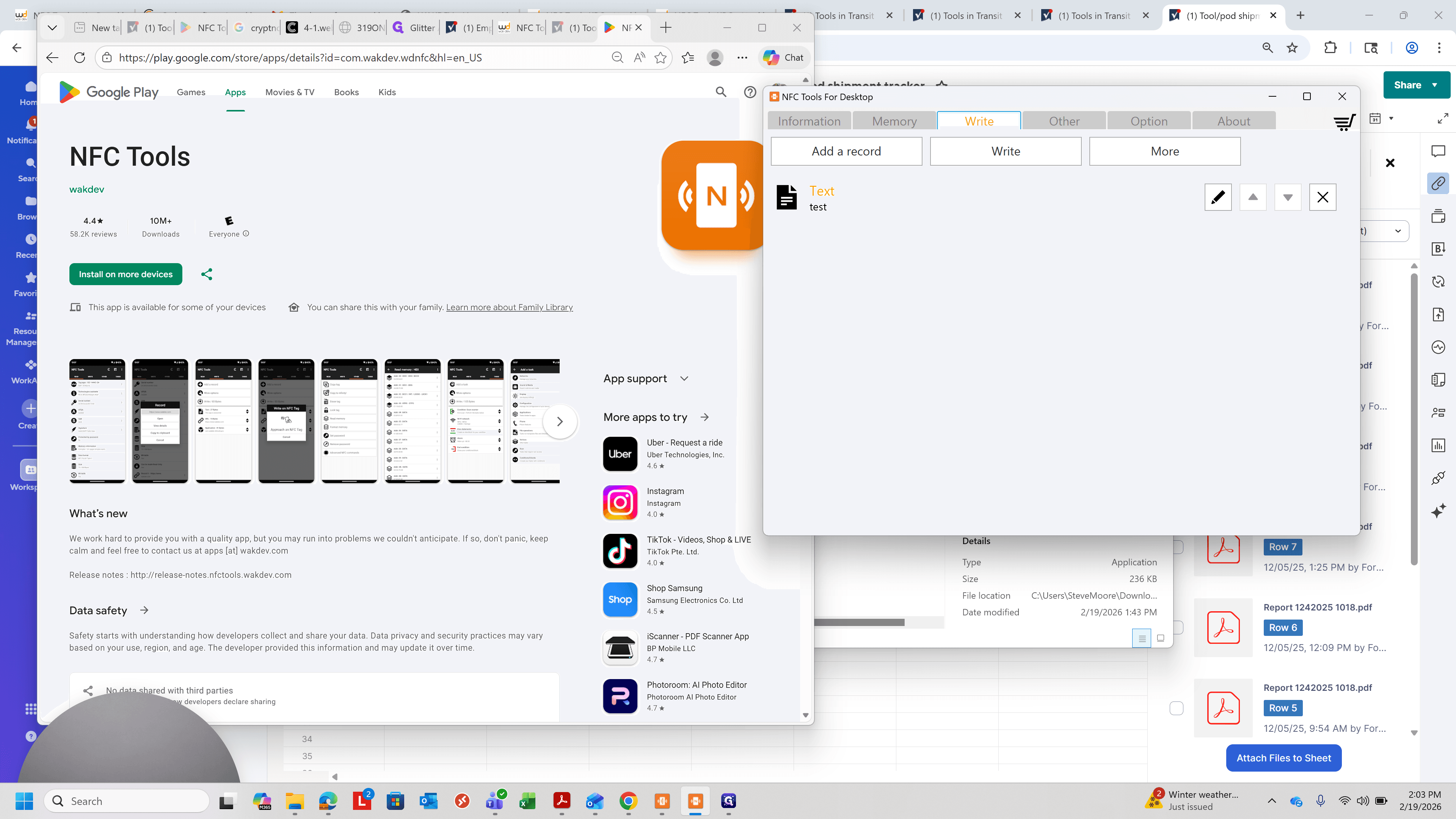Viewport: 1456px width, 819px height.
Task: Click the Google Play share icon
Action: tap(207, 274)
